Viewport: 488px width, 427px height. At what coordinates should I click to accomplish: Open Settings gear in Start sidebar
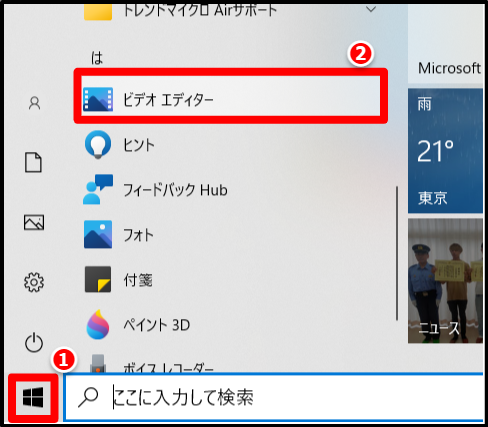34,282
